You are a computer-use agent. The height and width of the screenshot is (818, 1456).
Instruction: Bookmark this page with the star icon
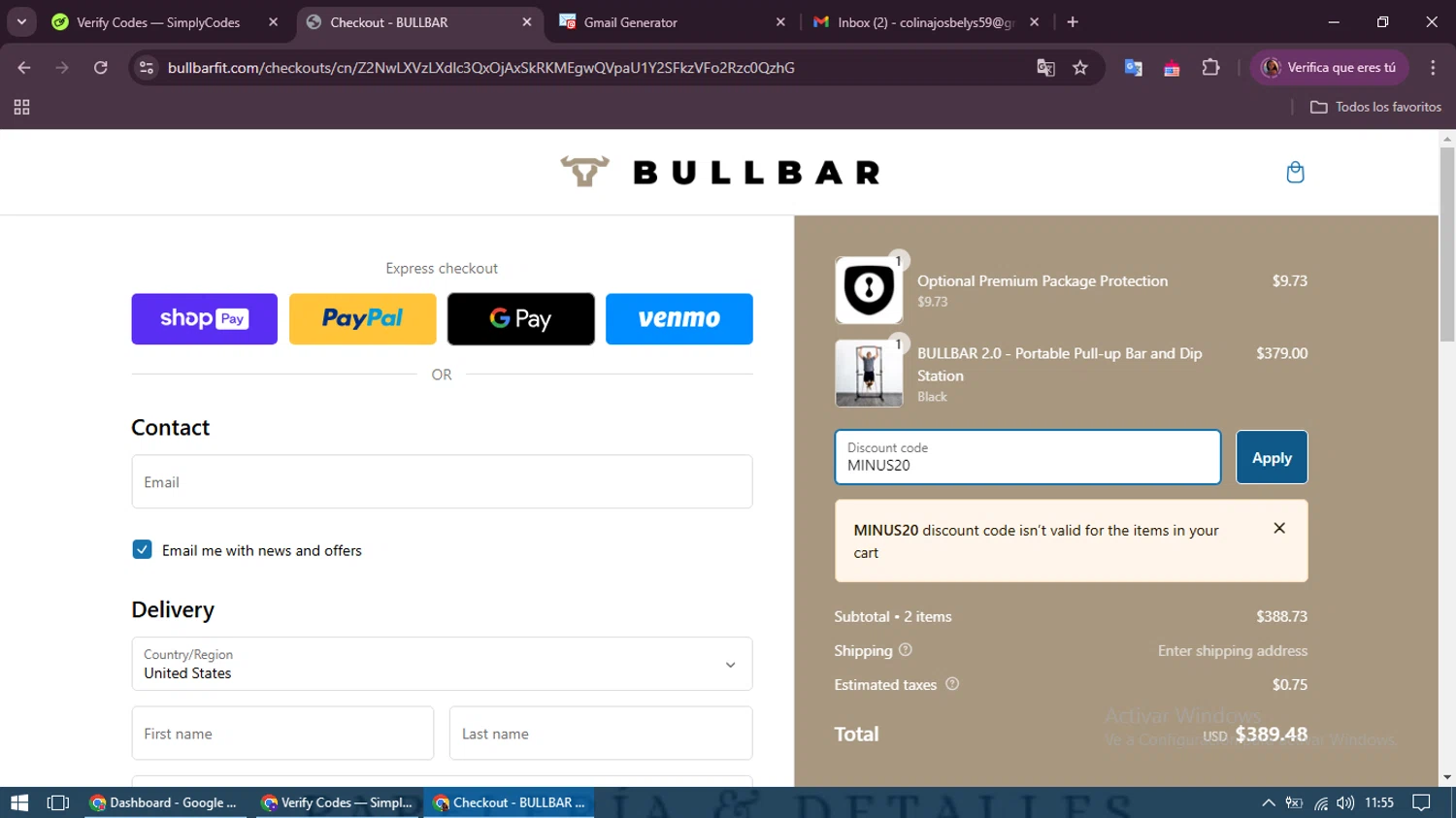[x=1080, y=68]
